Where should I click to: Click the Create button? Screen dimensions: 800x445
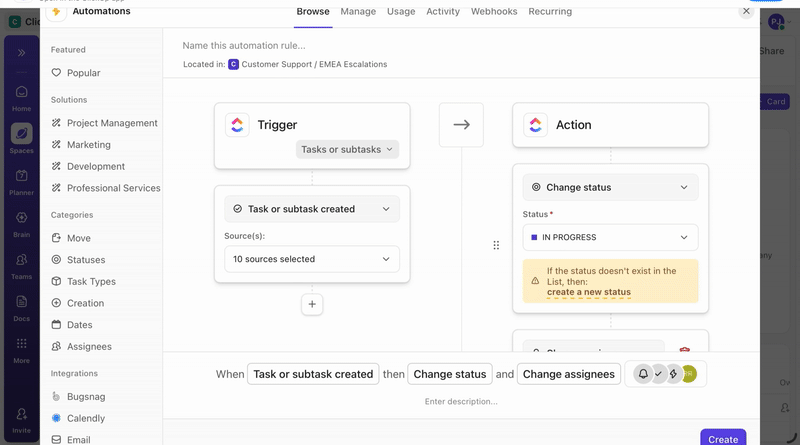[722, 438]
